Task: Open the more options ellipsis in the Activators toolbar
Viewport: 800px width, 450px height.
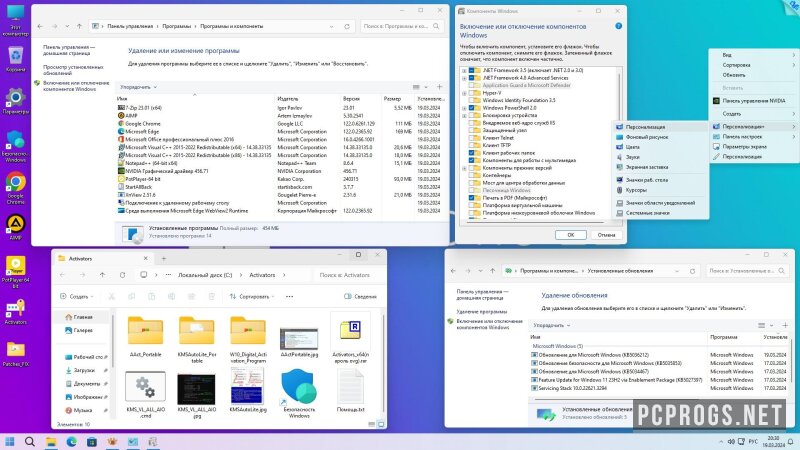Action: click(289, 296)
